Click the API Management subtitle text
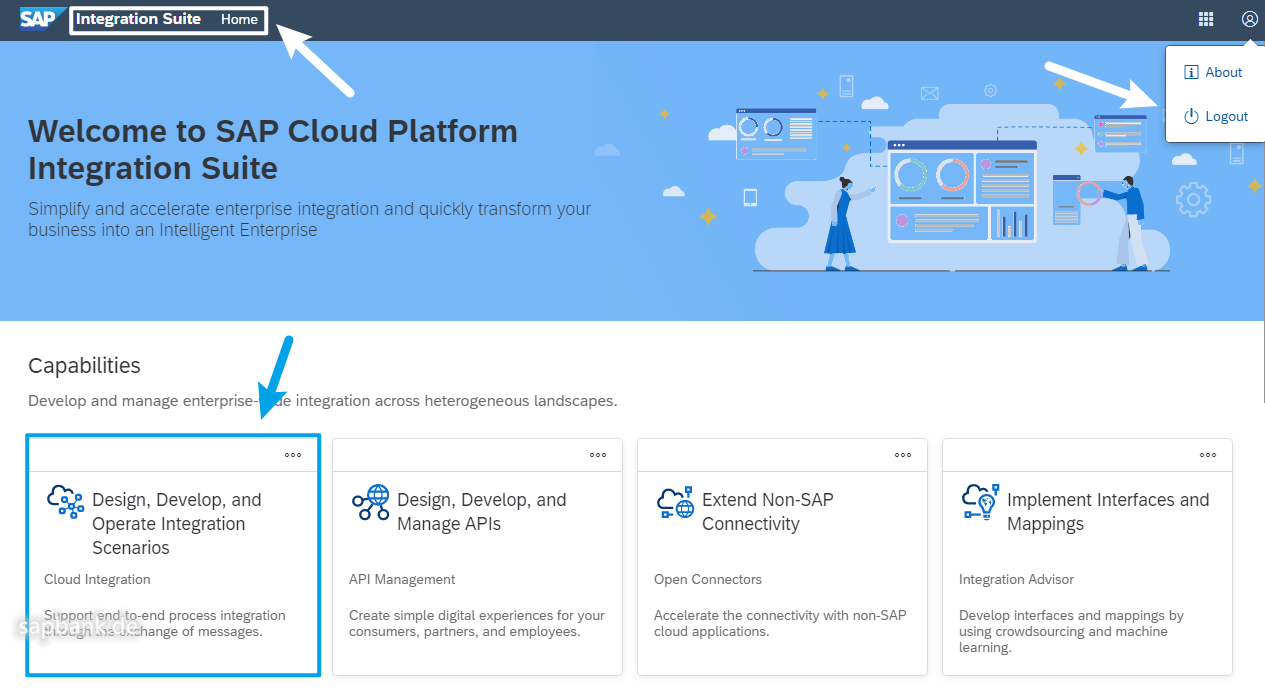1265x689 pixels. [402, 579]
